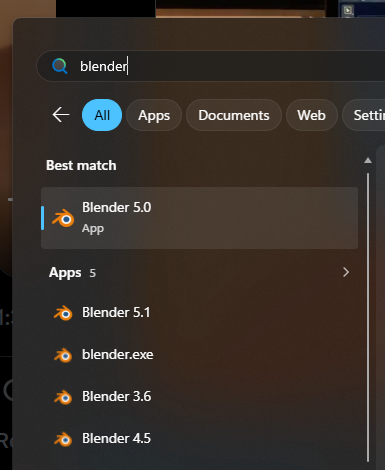Click the Apps 5 section header
This screenshot has height=470, width=385.
coord(72,273)
